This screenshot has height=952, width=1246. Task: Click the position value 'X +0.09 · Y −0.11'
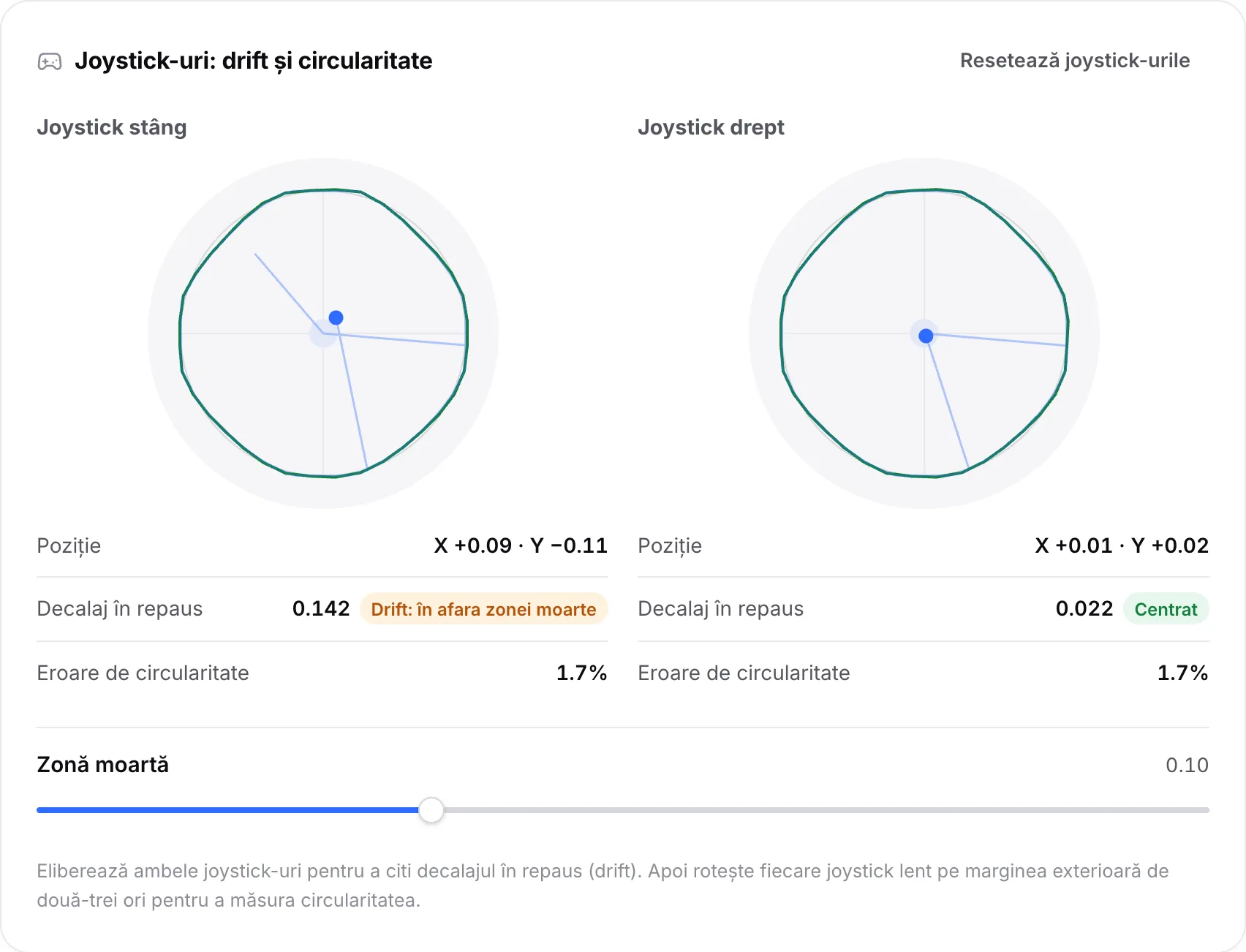[521, 545]
